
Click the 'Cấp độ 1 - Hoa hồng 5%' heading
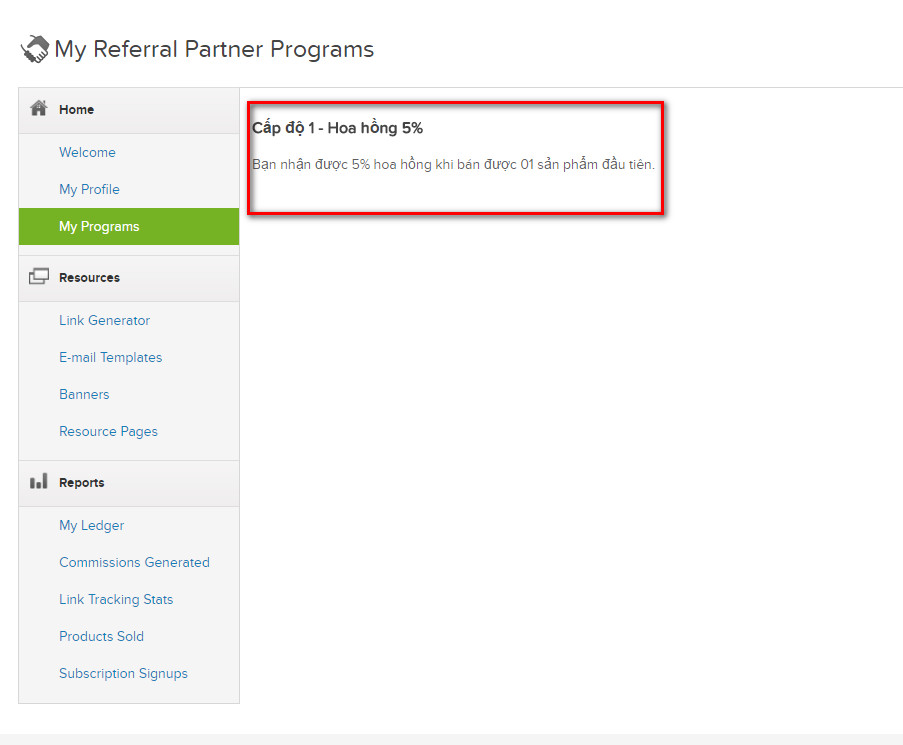tap(337, 128)
